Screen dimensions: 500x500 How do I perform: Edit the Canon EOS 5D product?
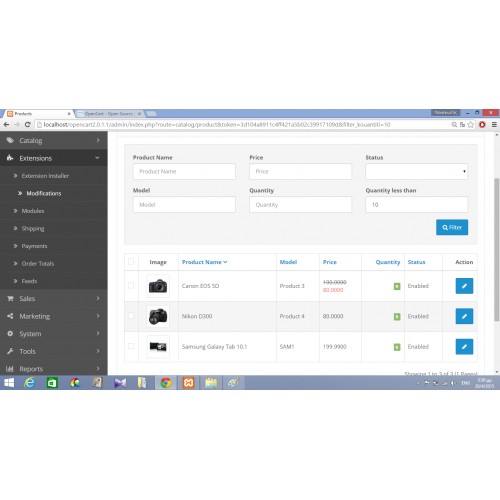pyautogui.click(x=464, y=286)
